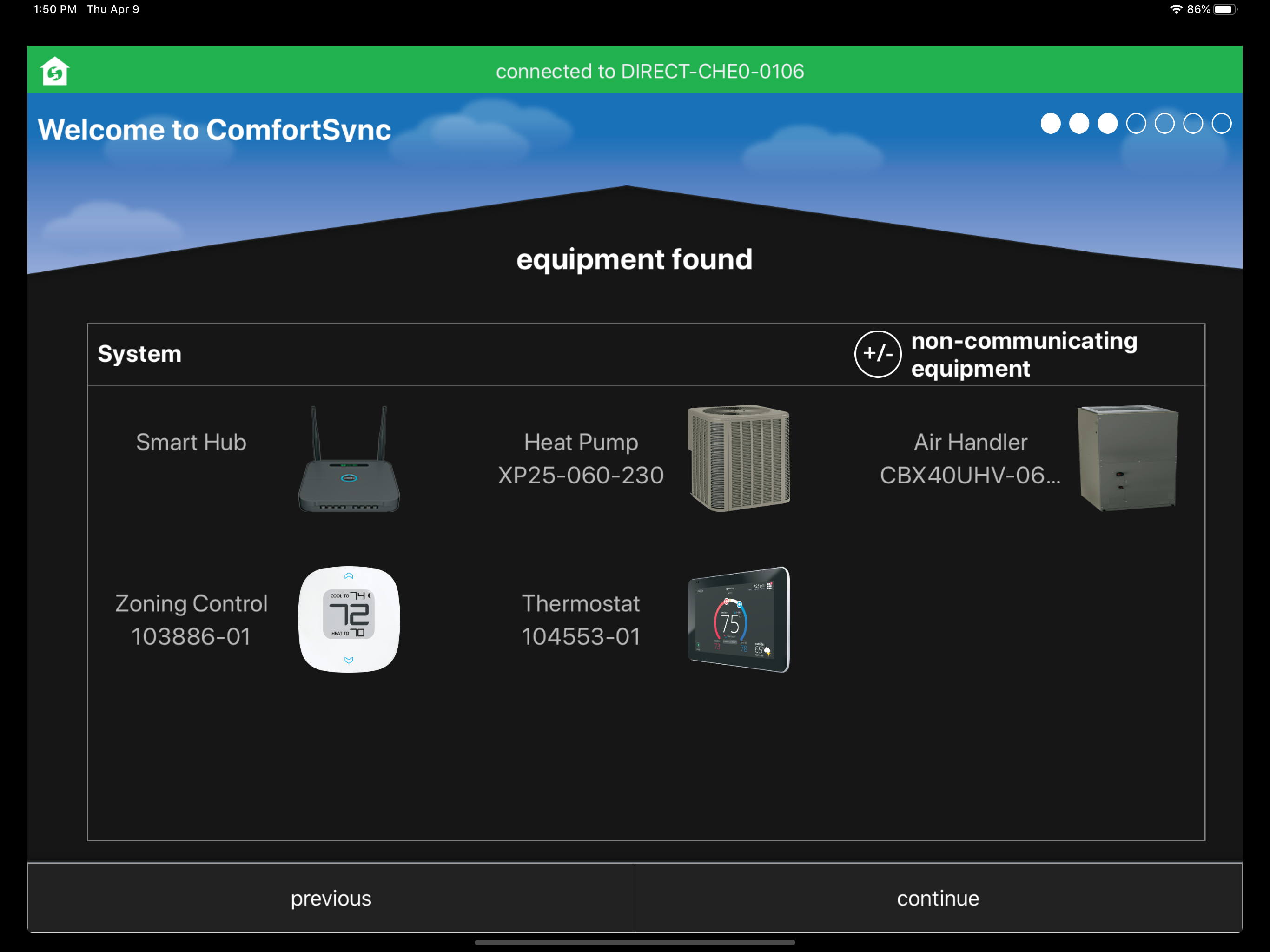Viewport: 1270px width, 952px height.
Task: Tap the Air Handler CBX40UHV-06... label
Action: pyautogui.click(x=970, y=459)
